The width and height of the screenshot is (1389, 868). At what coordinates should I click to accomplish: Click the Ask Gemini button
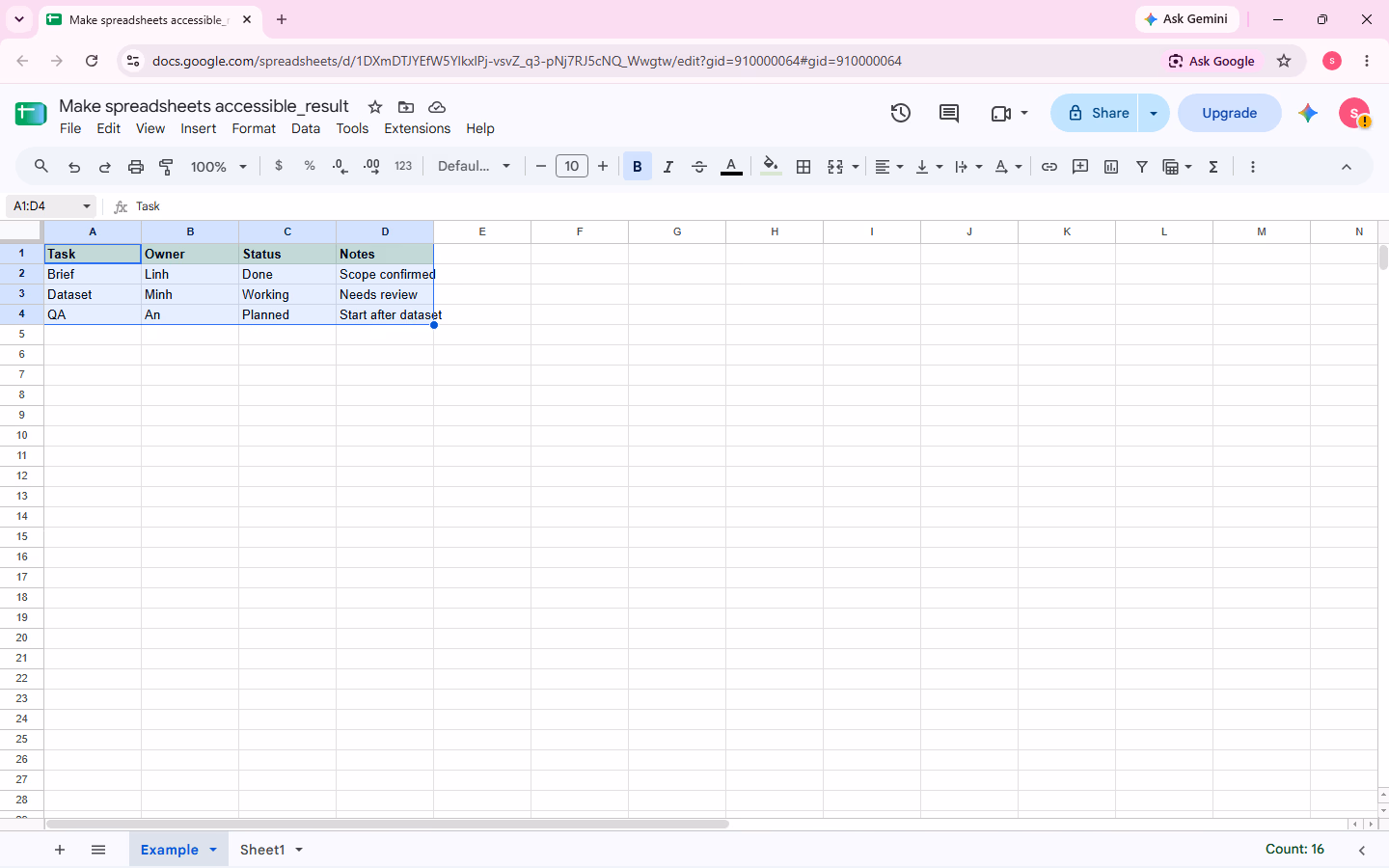click(x=1186, y=19)
